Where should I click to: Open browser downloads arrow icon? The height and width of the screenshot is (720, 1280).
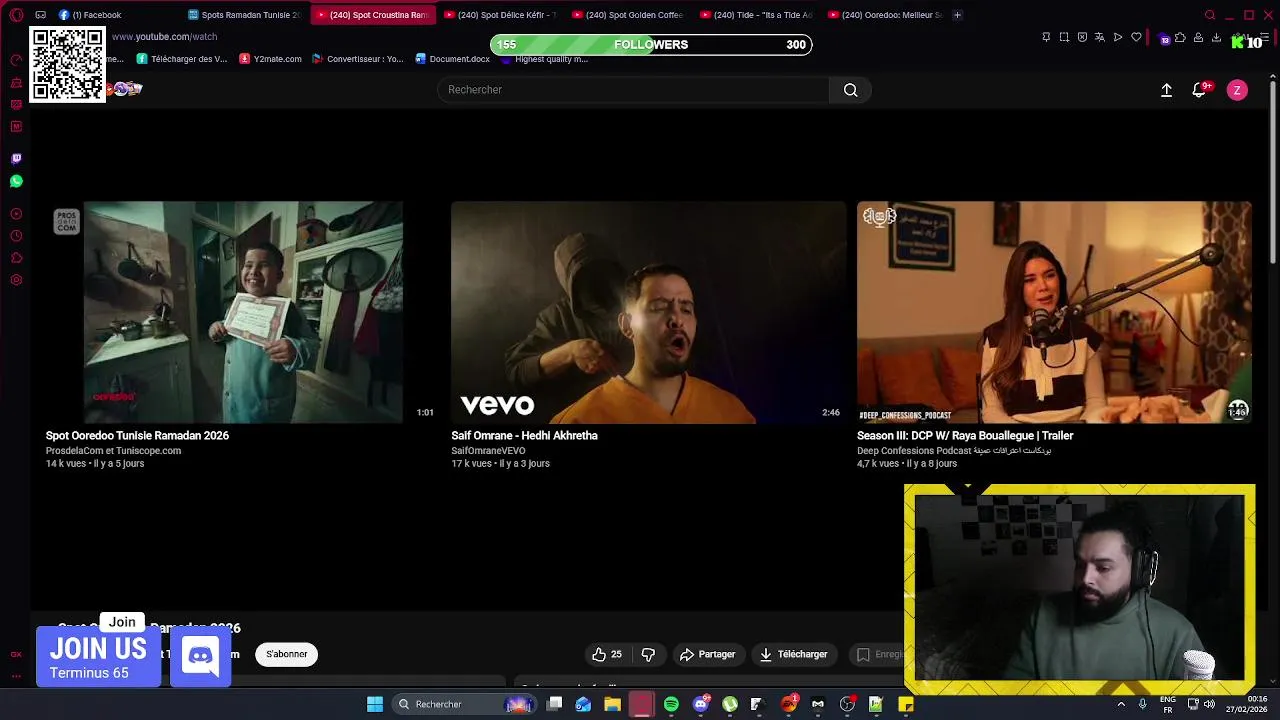1216,38
